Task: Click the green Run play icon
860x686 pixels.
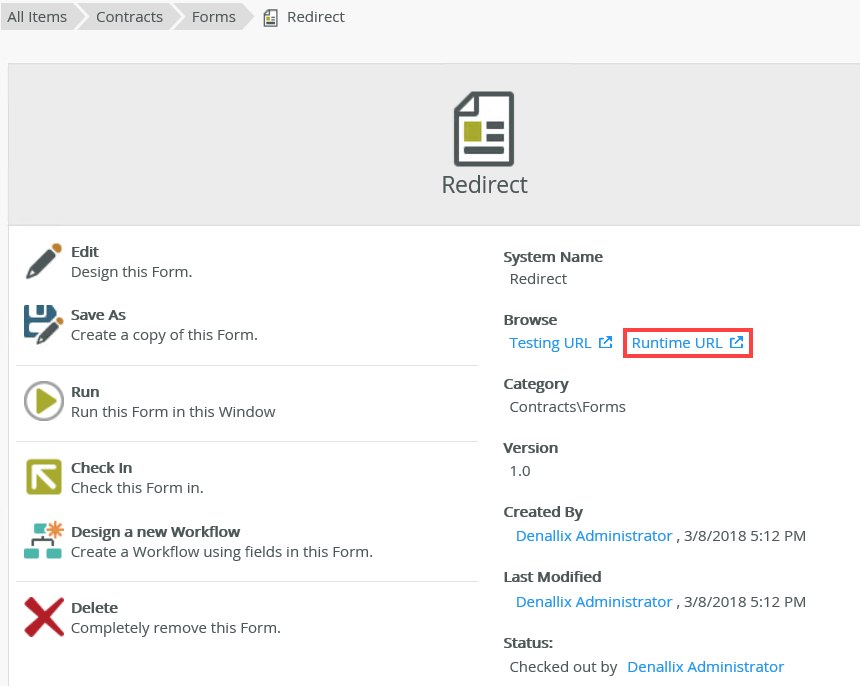Action: point(44,401)
